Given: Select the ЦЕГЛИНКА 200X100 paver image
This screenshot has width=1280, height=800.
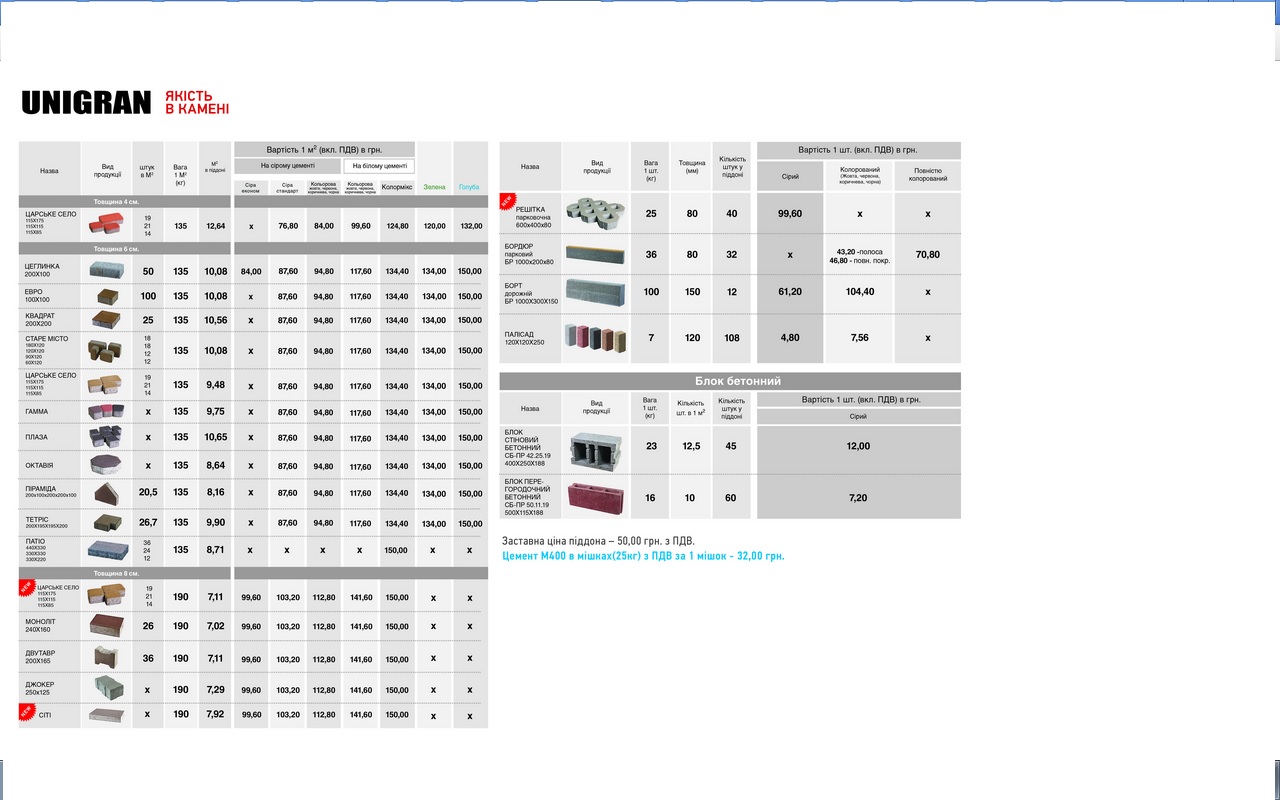Looking at the screenshot, I should (x=107, y=270).
